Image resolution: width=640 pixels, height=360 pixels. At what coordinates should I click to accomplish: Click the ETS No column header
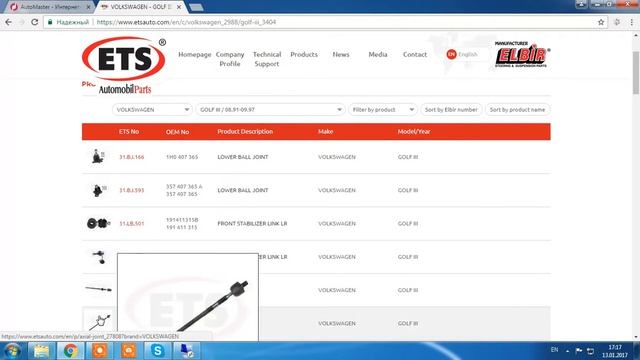pyautogui.click(x=129, y=131)
